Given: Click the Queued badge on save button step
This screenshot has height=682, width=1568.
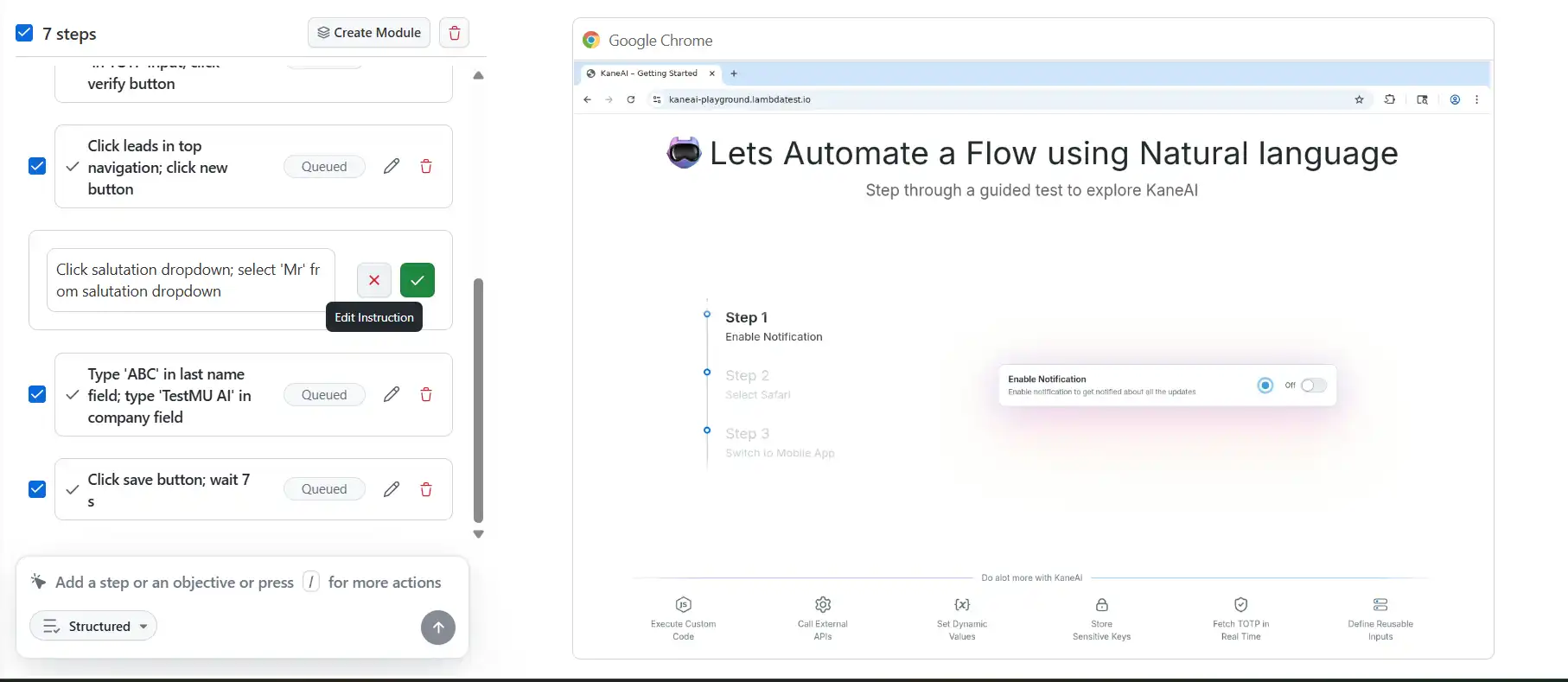Looking at the screenshot, I should [324, 489].
